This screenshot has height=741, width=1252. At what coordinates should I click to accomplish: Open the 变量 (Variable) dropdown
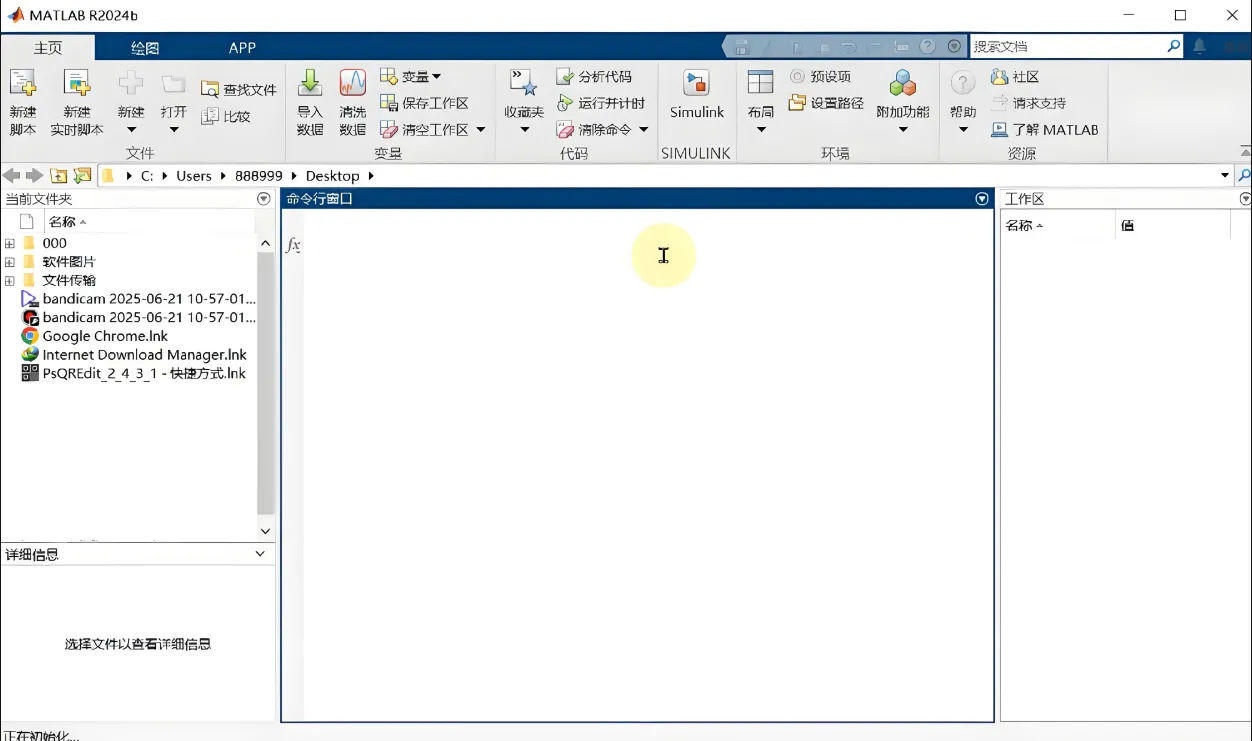pos(411,76)
